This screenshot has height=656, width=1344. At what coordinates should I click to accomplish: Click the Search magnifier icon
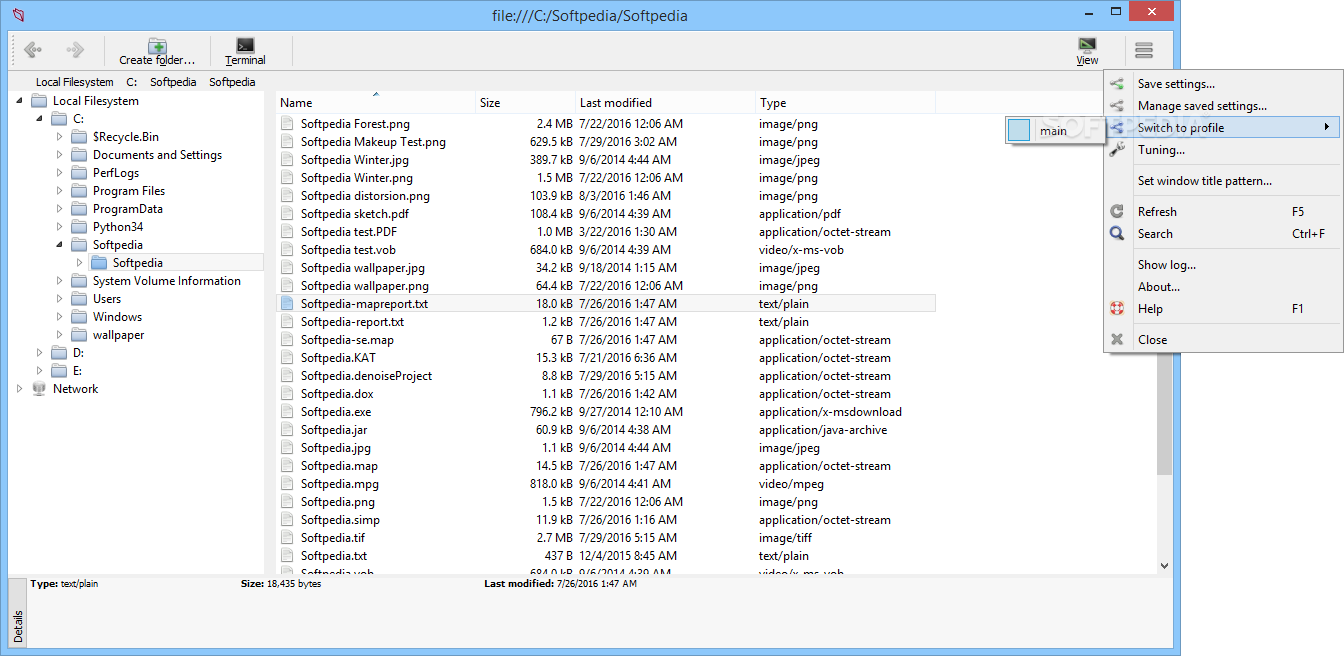[x=1117, y=234]
